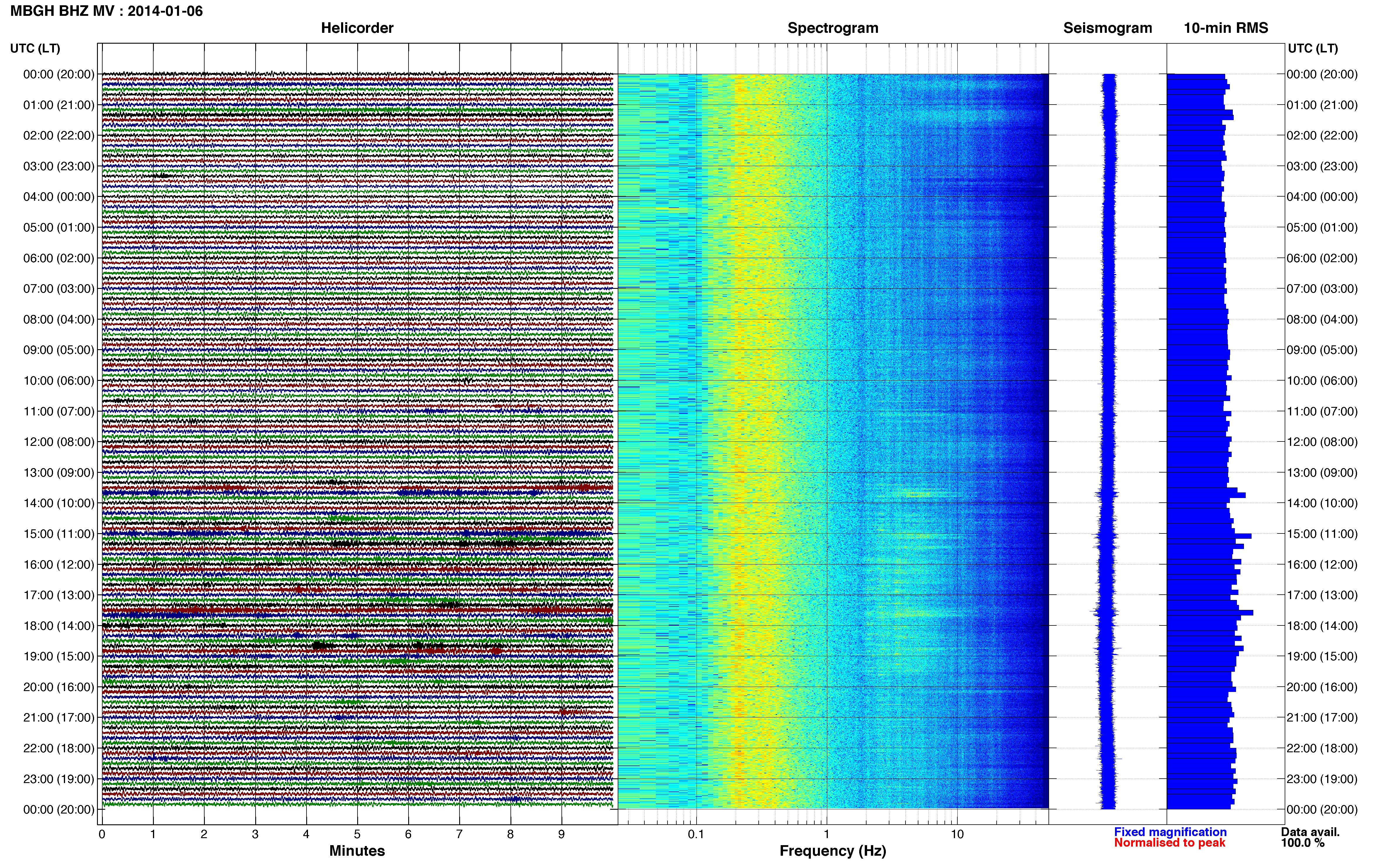
Task: Click the Seismogram panel heading
Action: 1108,28
